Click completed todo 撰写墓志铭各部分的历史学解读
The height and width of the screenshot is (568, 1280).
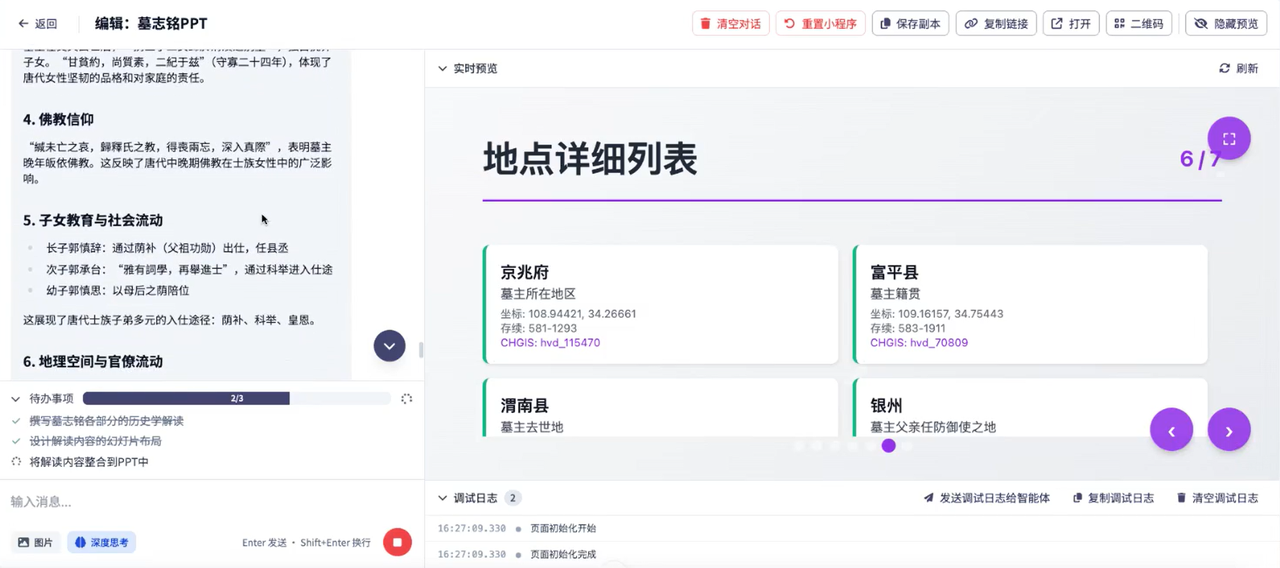pyautogui.click(x=106, y=421)
